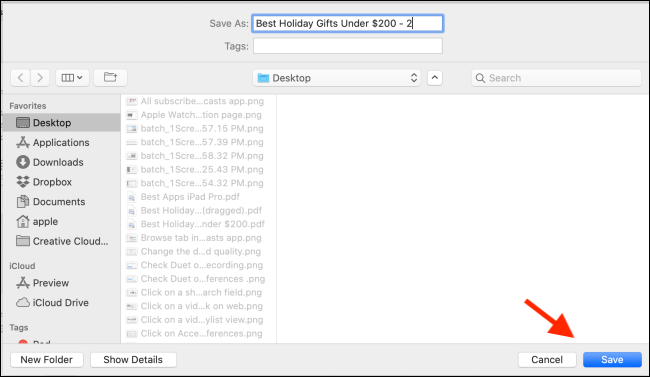Go back with the left chevron button

20,78
